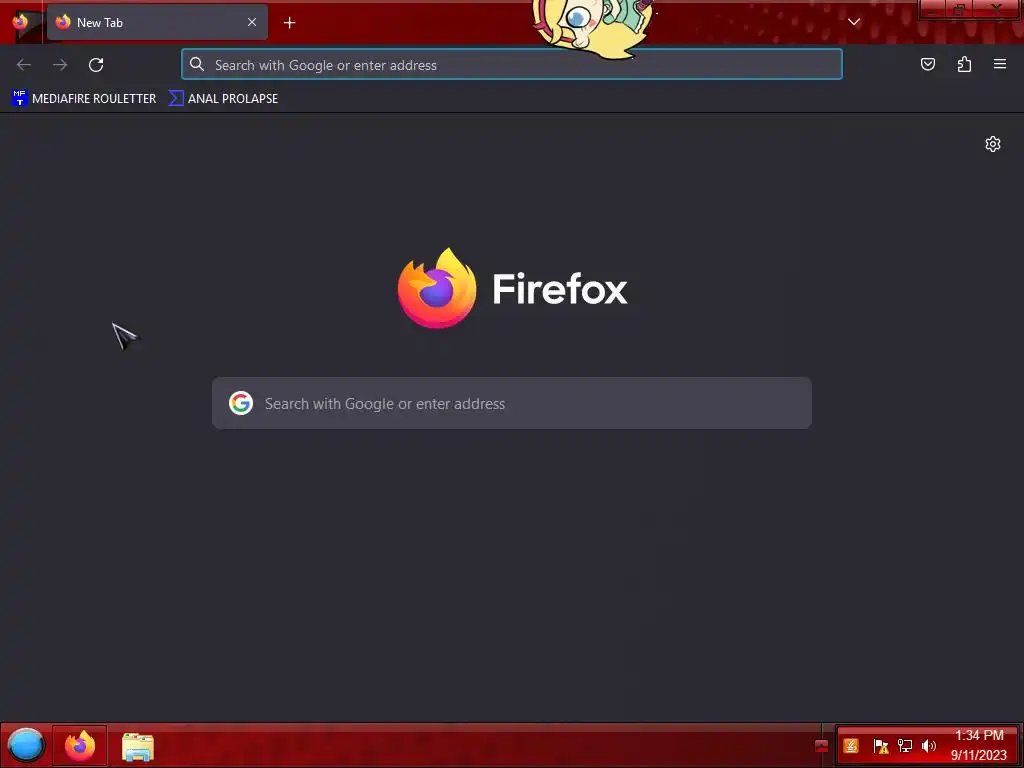Open the Extensions puzzle icon
1024x768 pixels.
coord(964,64)
